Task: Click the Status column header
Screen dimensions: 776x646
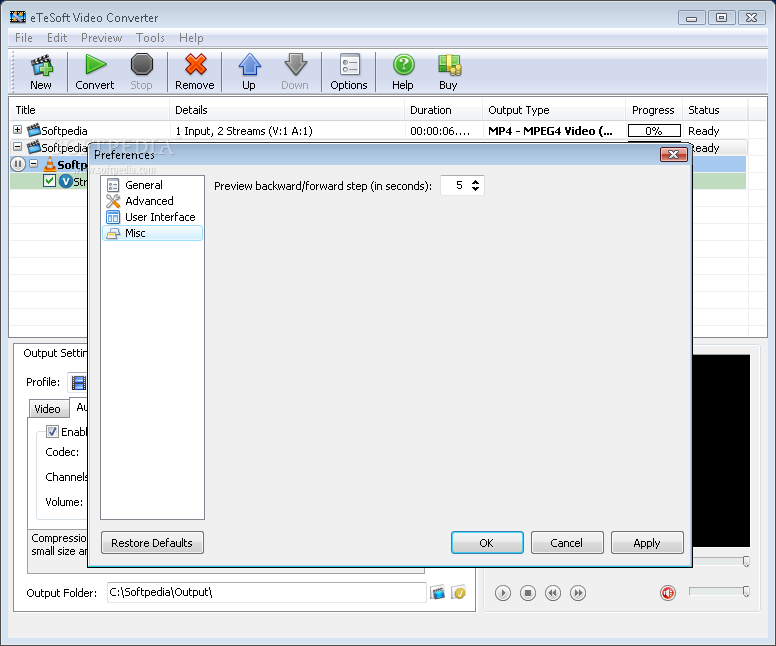Action: [716, 110]
